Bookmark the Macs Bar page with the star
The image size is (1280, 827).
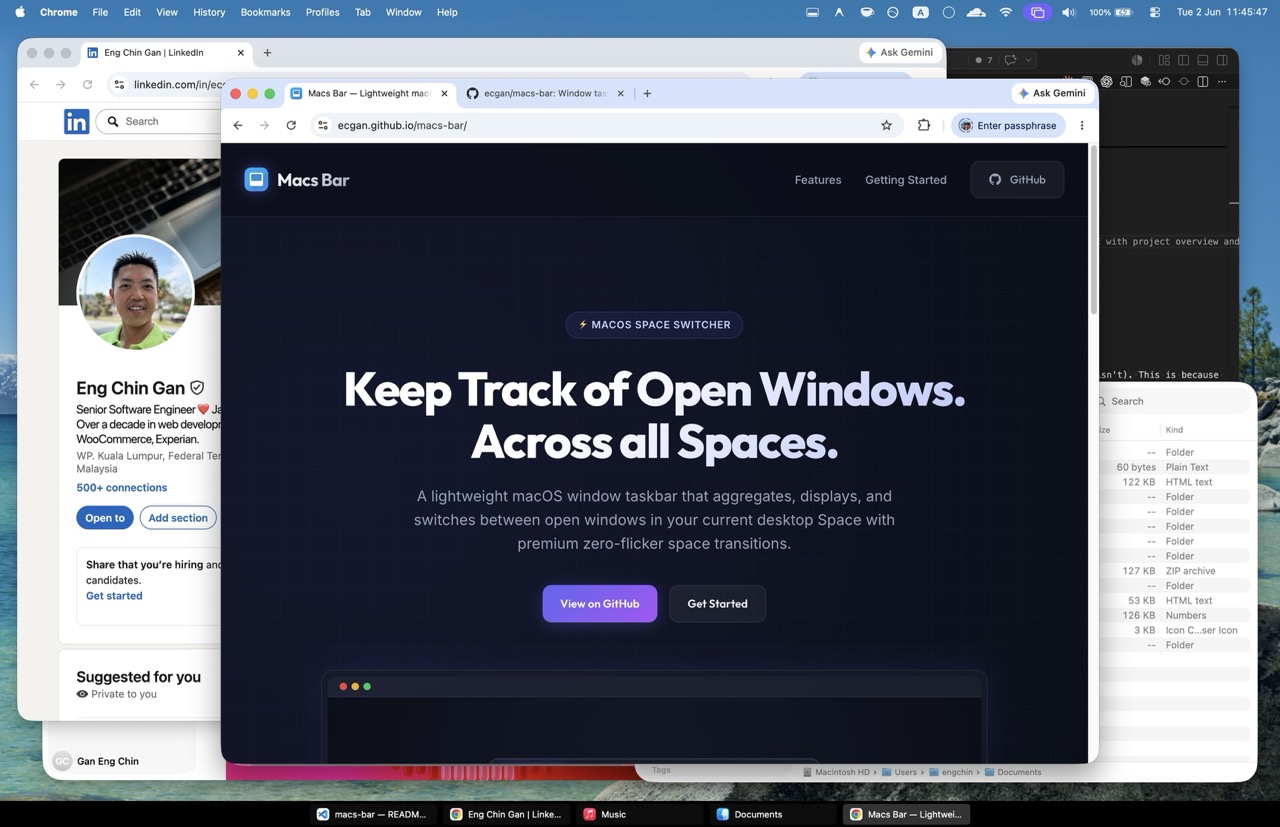886,125
